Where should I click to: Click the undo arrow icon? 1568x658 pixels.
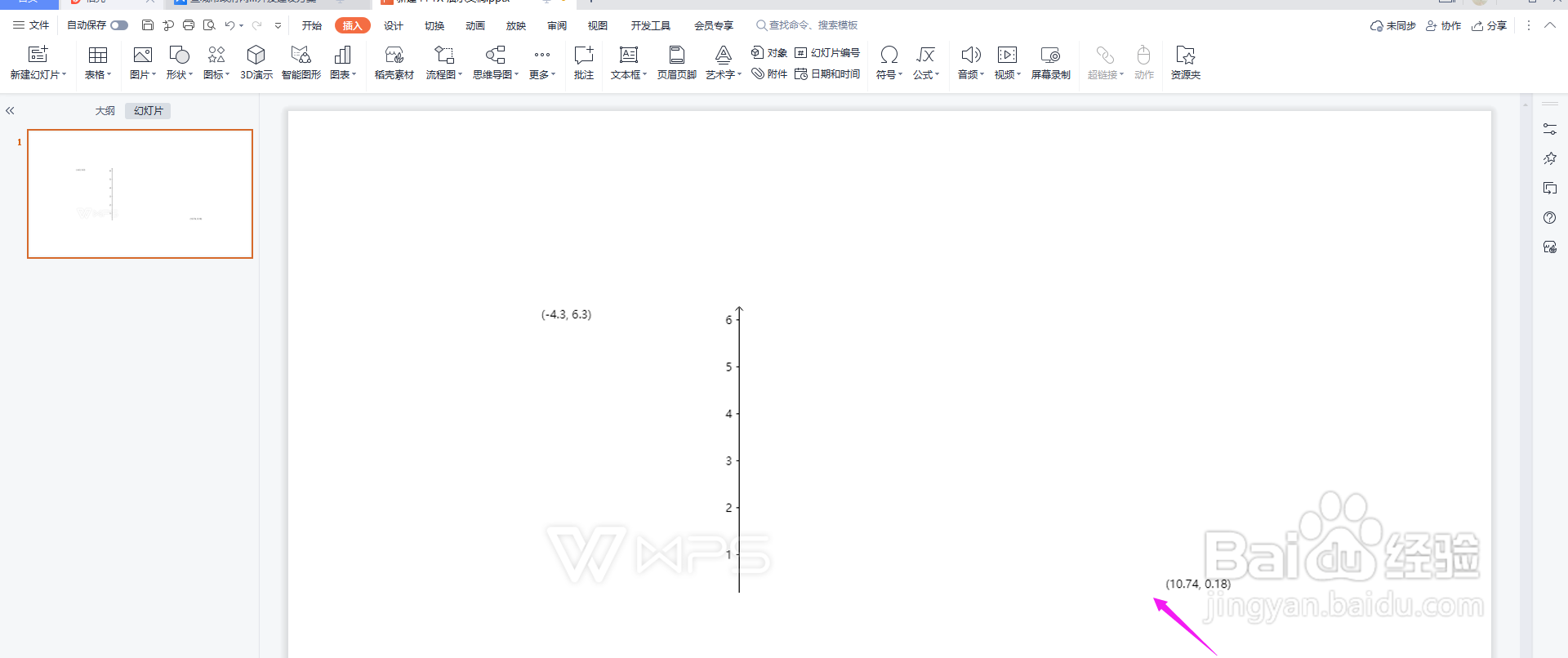point(229,25)
